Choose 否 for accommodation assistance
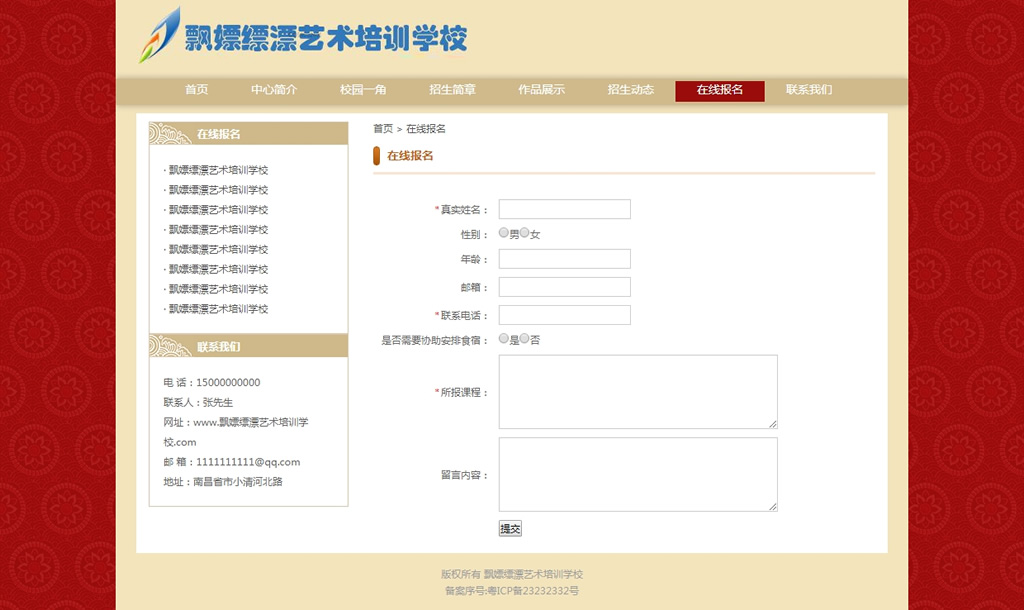This screenshot has width=1024, height=610. [x=525, y=339]
